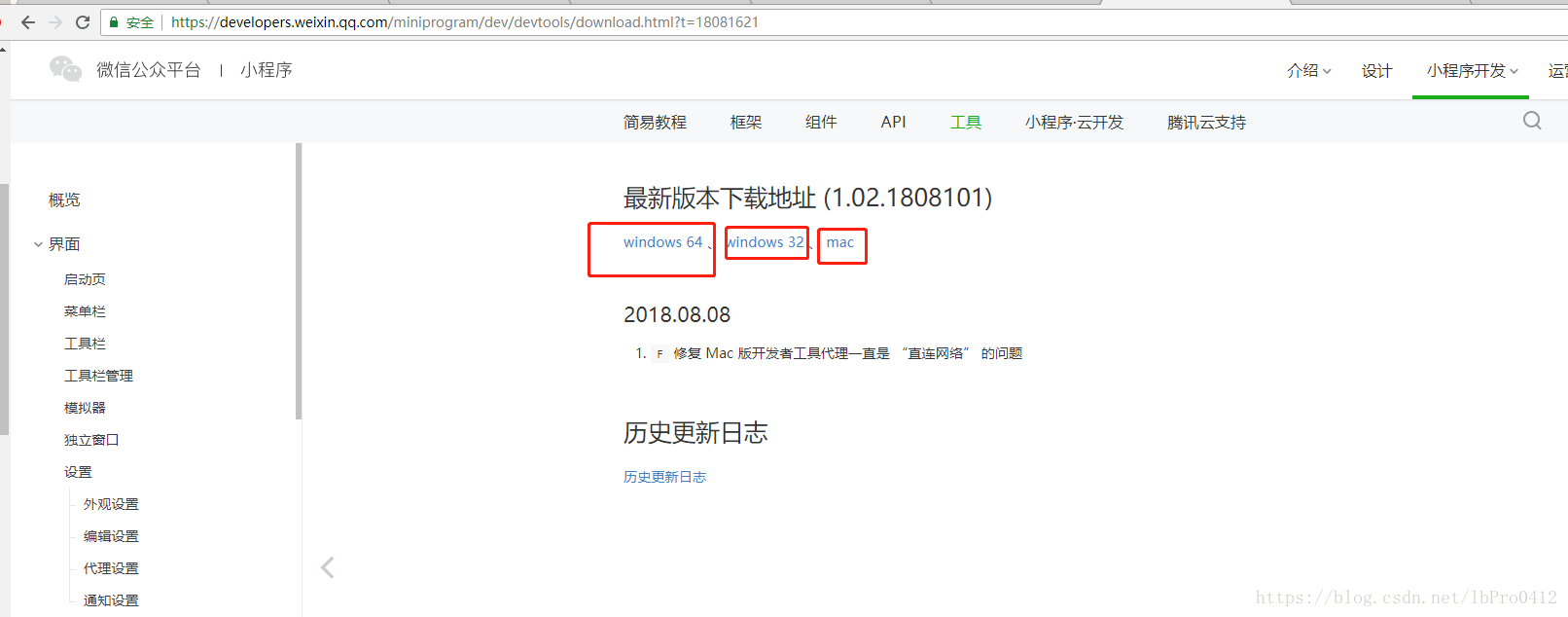Click the secure lock icon in address bar
The height and width of the screenshot is (617, 1568).
(x=114, y=22)
